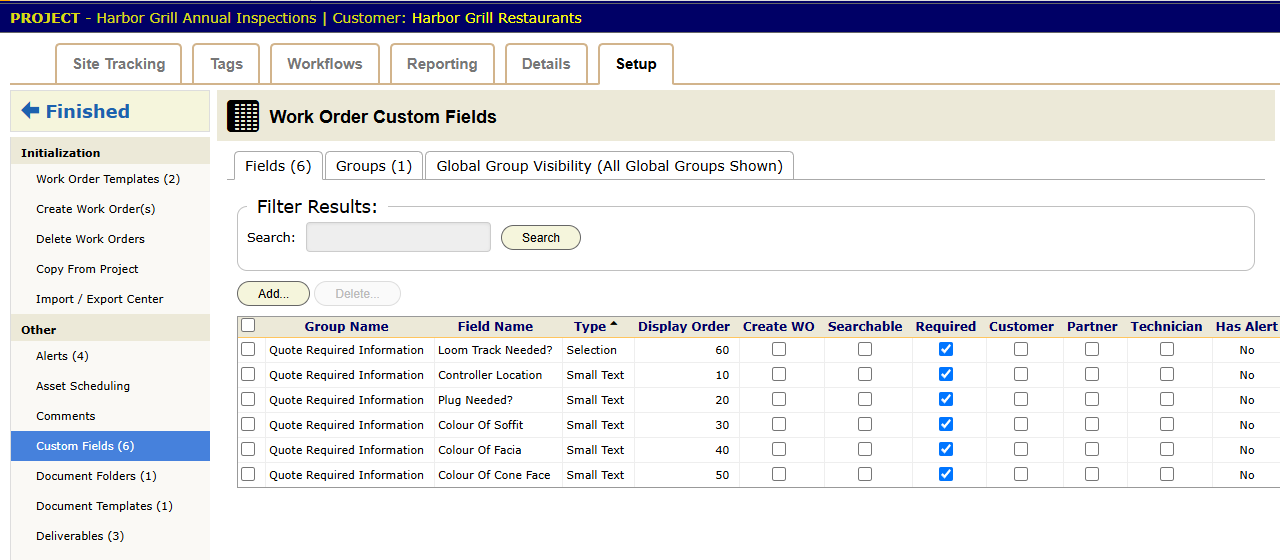
Task: Sort by Type column header
Action: click(x=590, y=326)
